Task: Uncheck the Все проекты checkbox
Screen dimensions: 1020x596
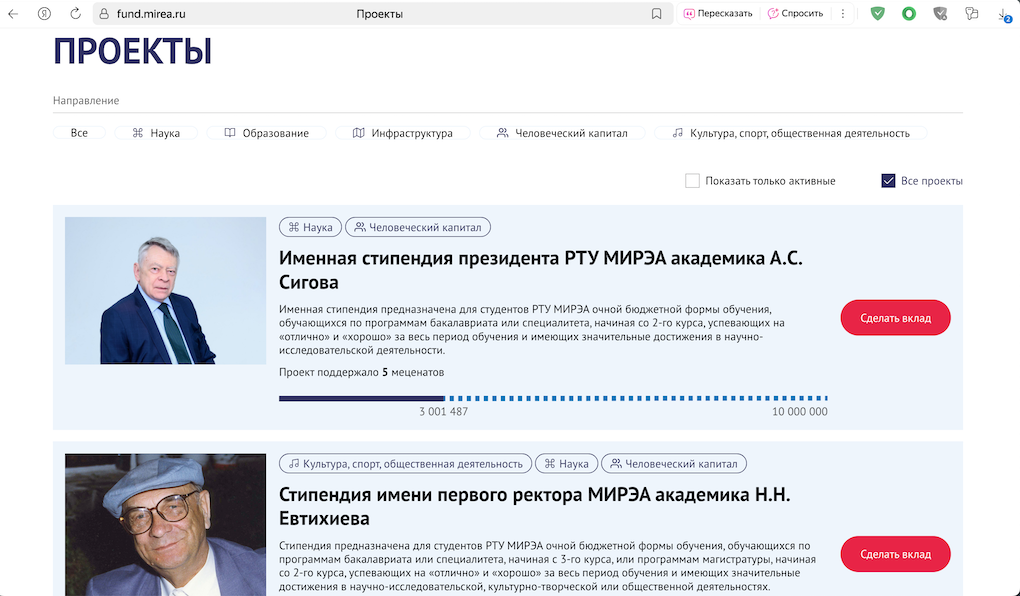Action: [x=888, y=181]
